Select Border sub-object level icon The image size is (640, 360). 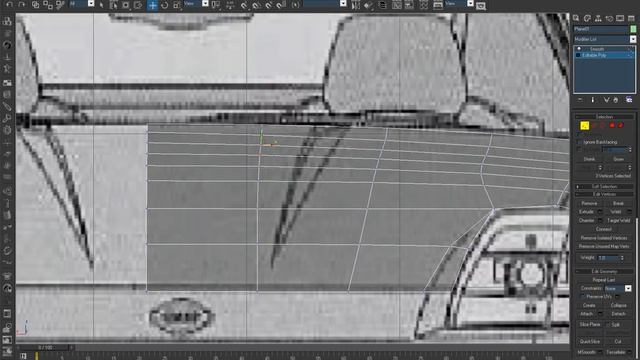[603, 126]
